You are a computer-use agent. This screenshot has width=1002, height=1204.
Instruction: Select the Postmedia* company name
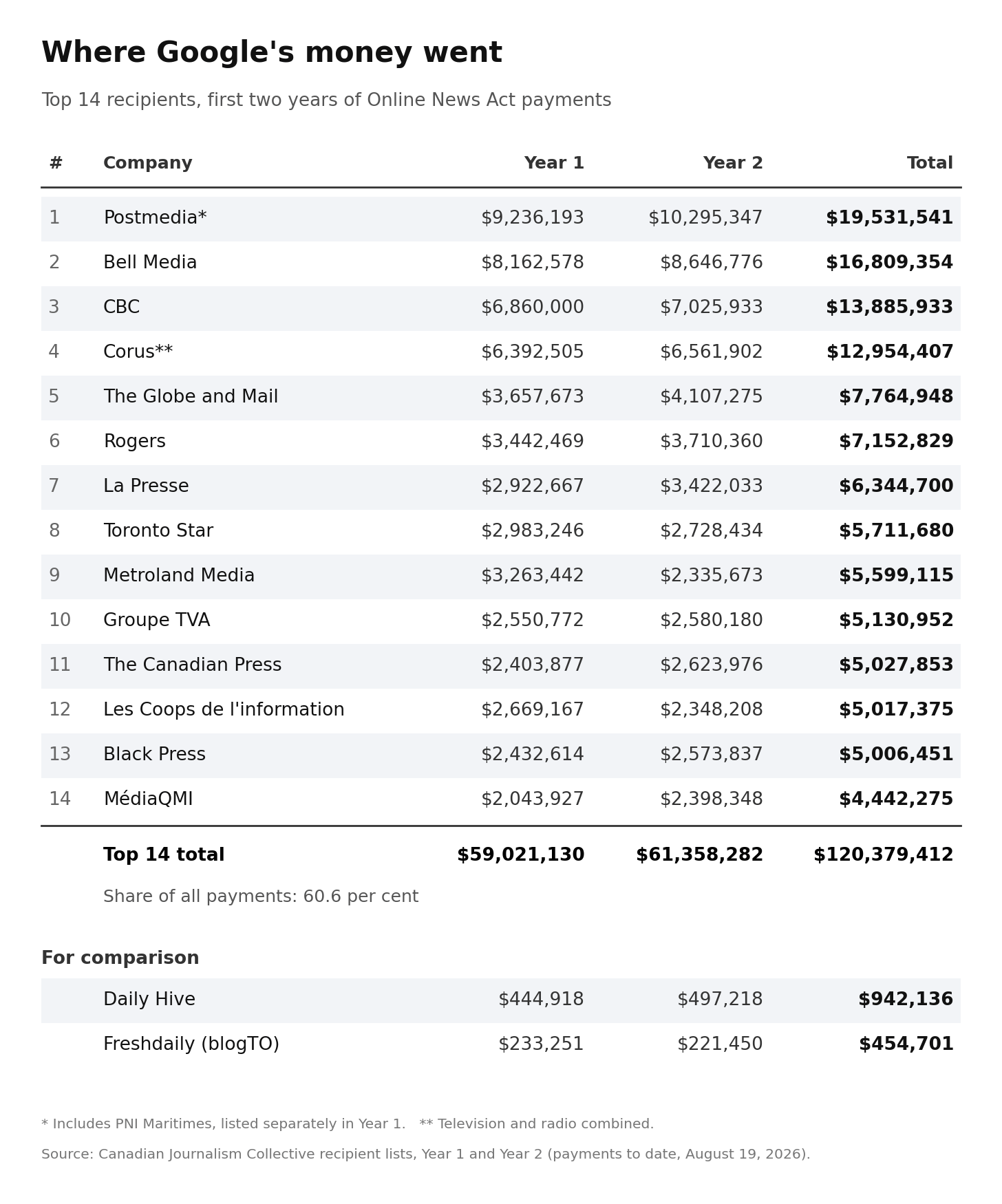tap(155, 218)
